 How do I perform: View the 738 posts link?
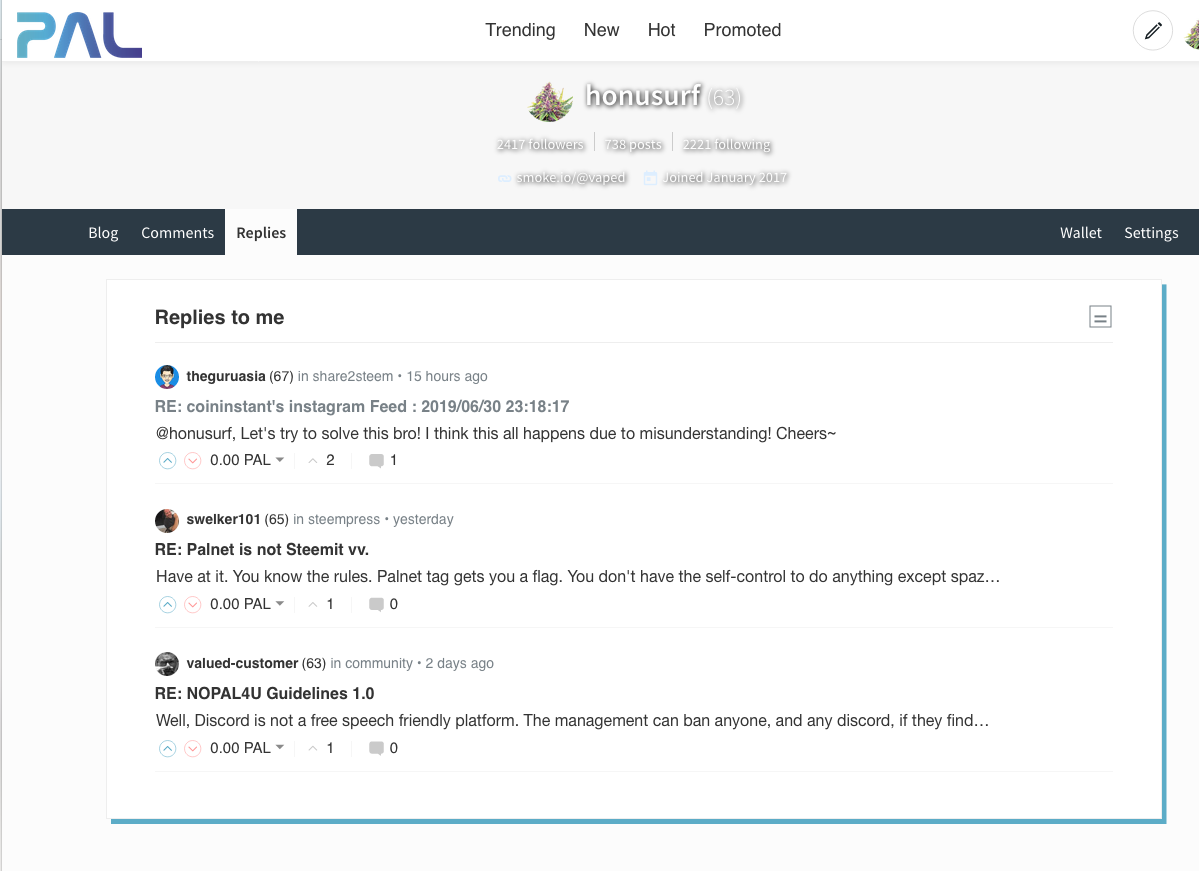tap(633, 144)
